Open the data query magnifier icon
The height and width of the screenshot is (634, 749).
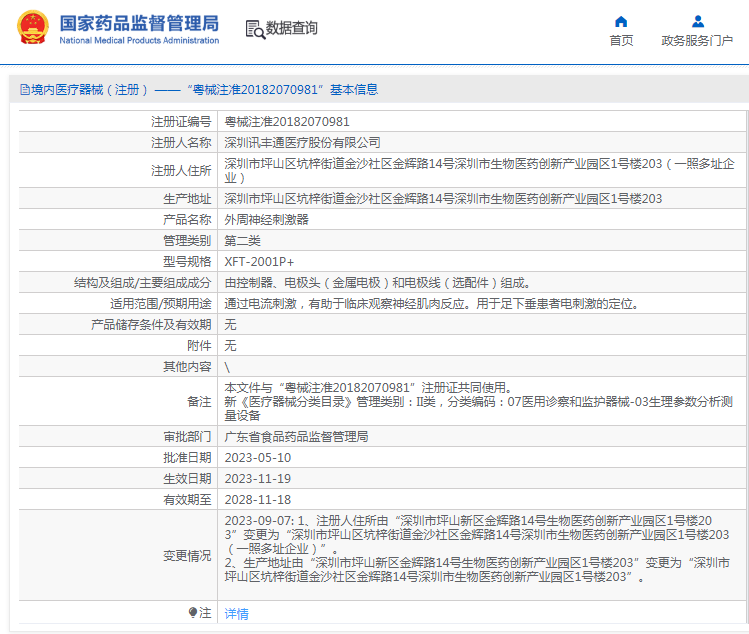pyautogui.click(x=255, y=29)
